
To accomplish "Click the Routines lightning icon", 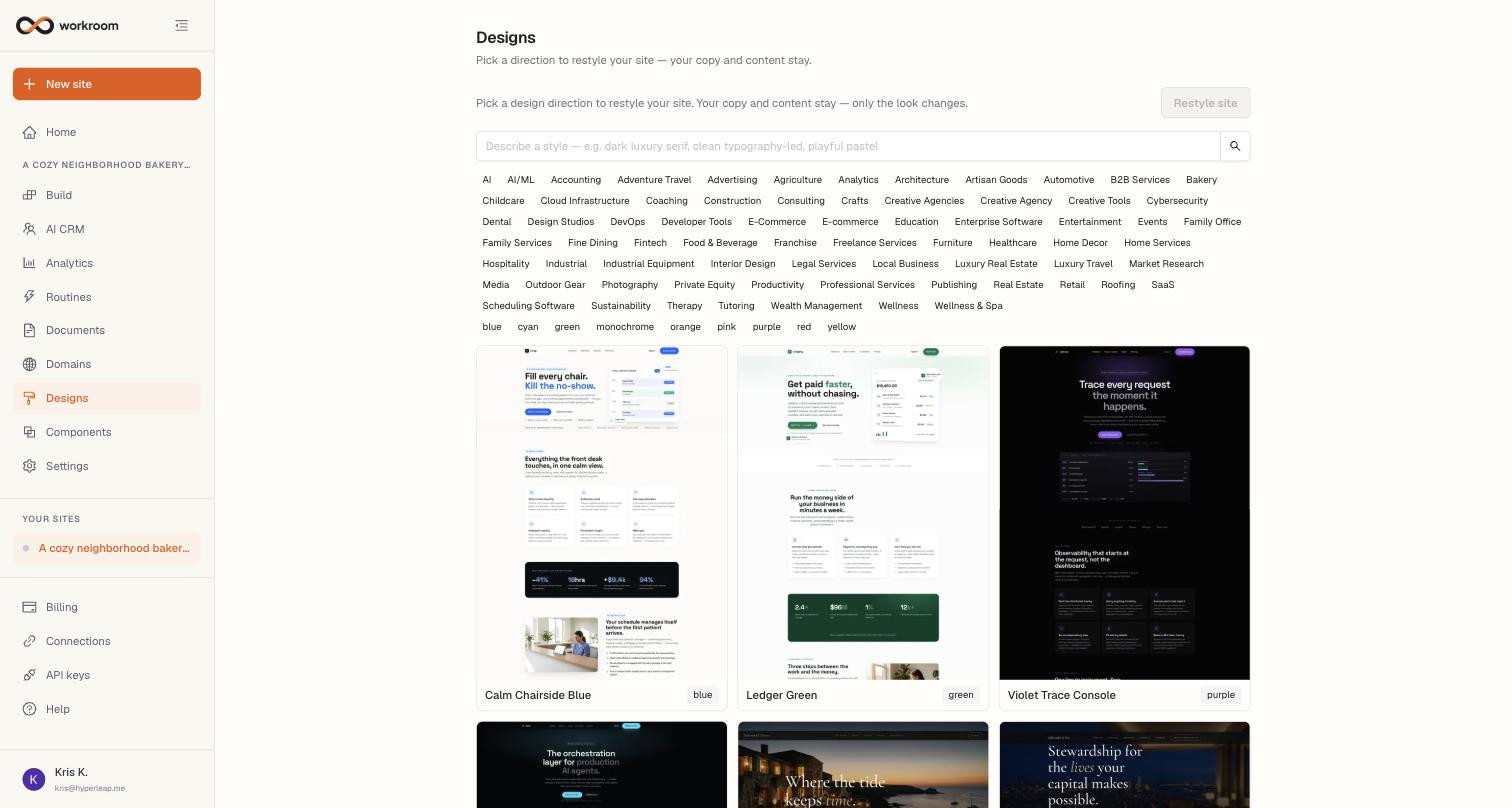I will (30, 297).
